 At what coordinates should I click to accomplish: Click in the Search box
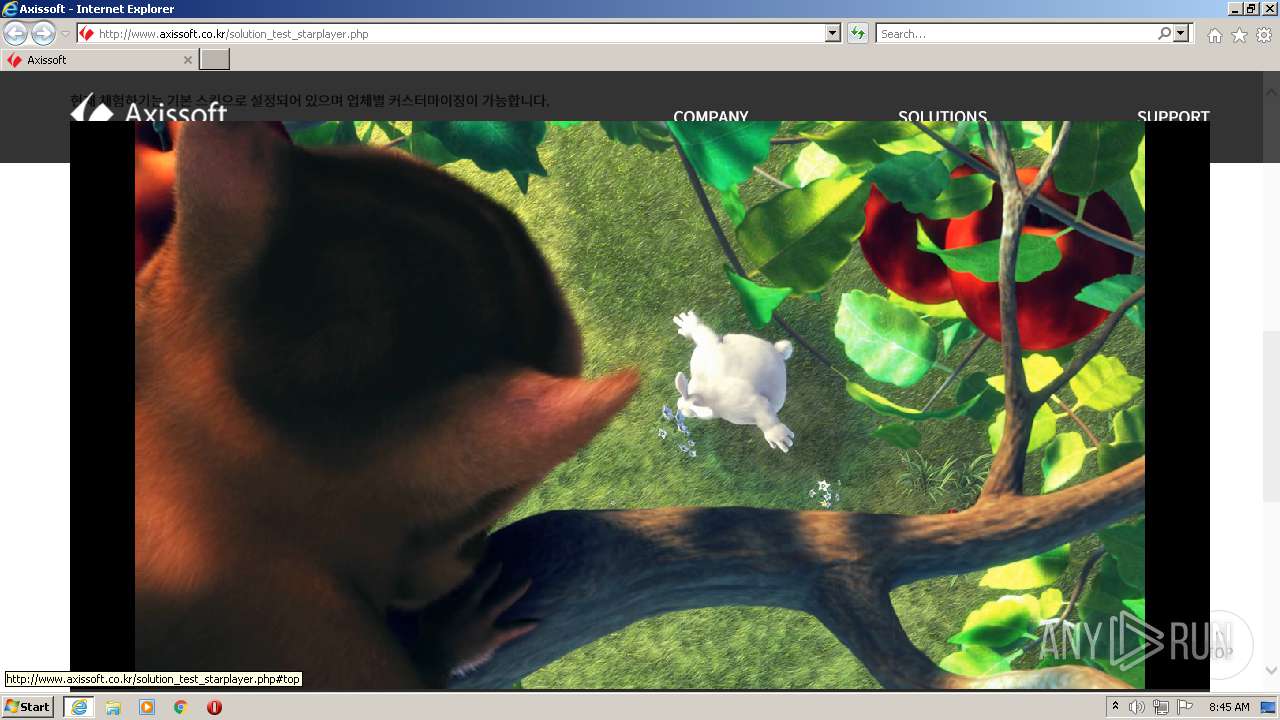tap(1016, 34)
